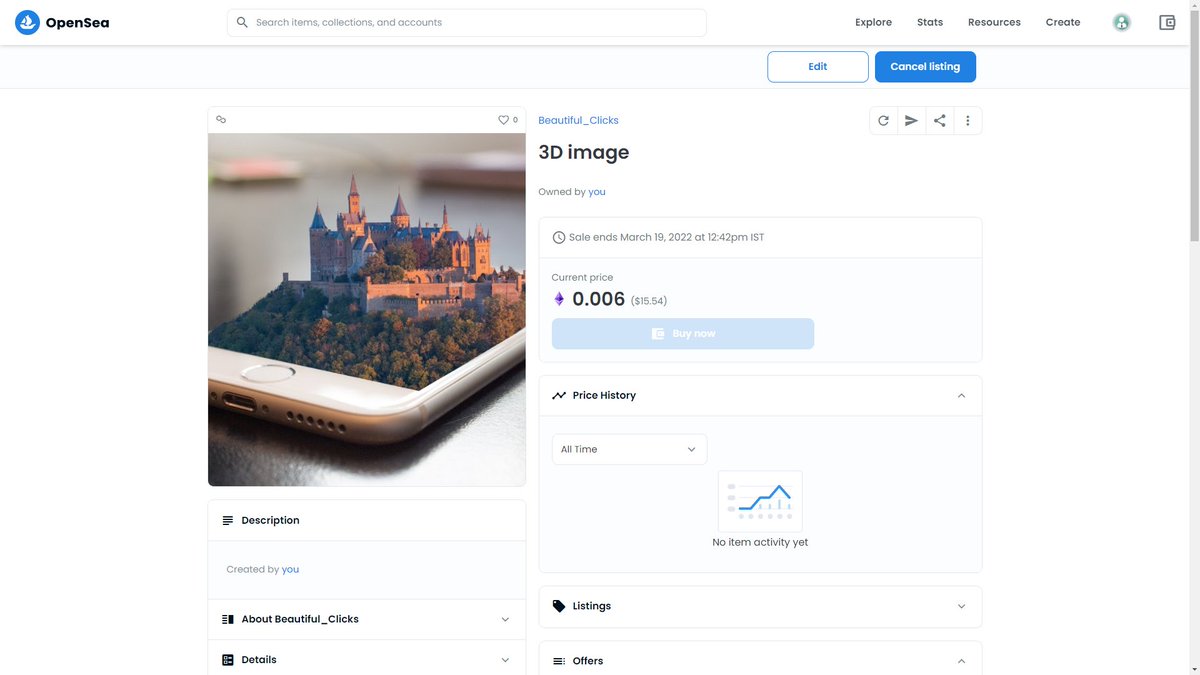Open the Explore menu
1200x675 pixels.
(873, 22)
